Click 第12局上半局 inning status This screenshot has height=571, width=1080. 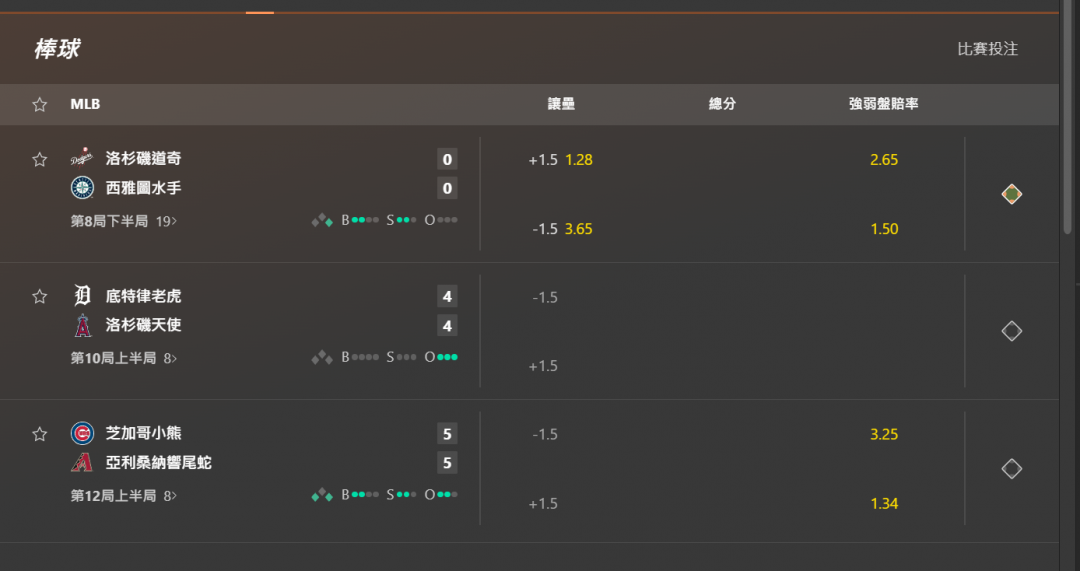tap(113, 496)
